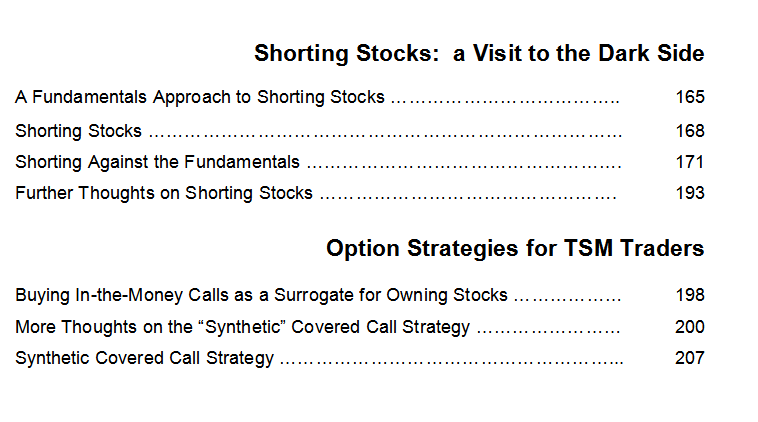
Task: Open "A Fundamentals Approach to Shorting Stocks" entry
Action: (200, 97)
